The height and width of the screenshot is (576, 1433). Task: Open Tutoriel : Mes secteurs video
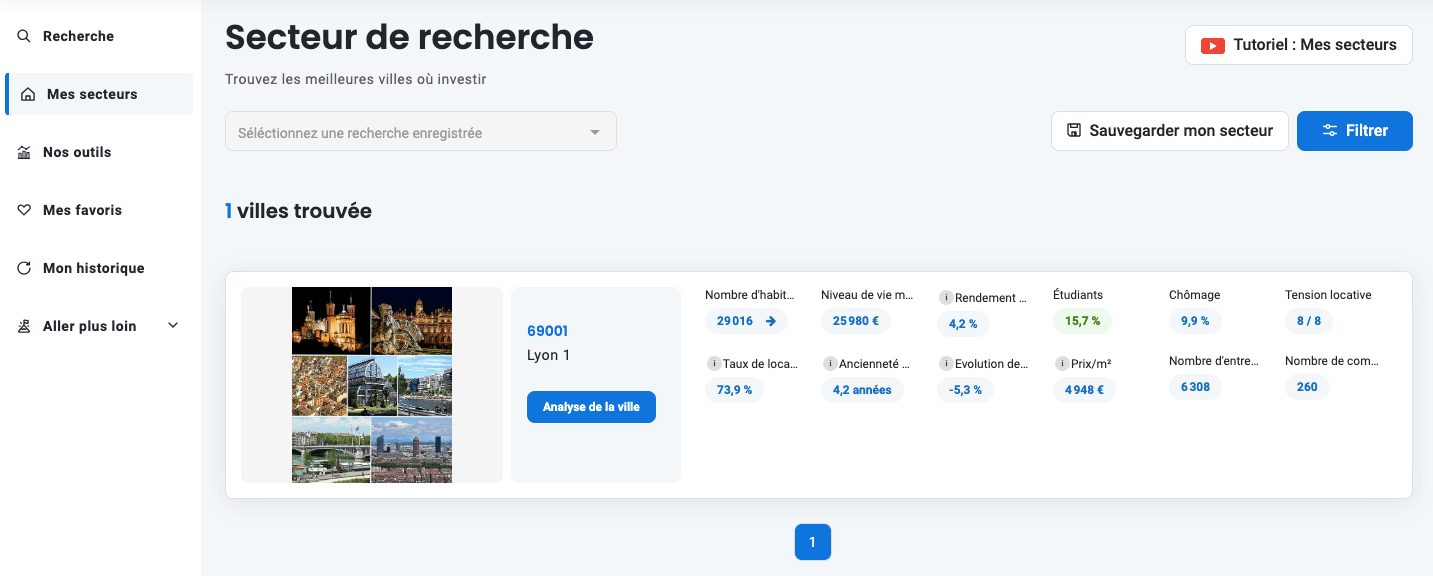click(x=1298, y=45)
